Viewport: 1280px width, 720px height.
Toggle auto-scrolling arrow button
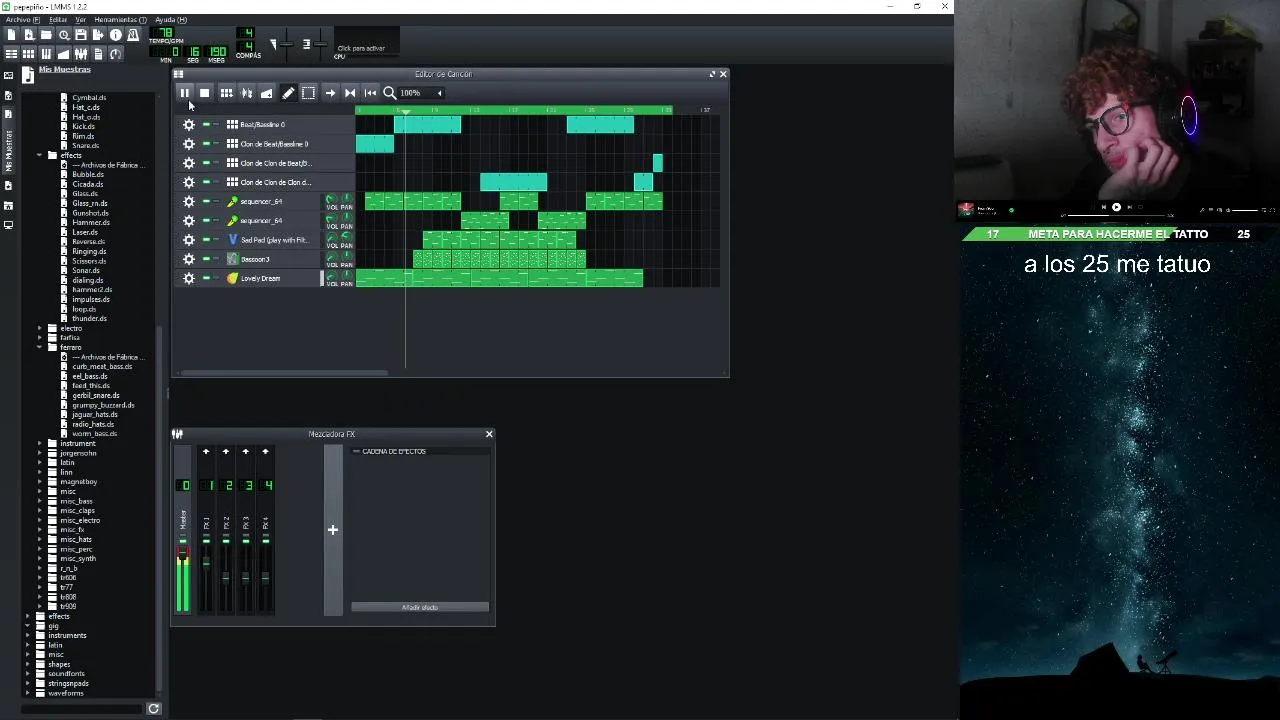point(330,93)
